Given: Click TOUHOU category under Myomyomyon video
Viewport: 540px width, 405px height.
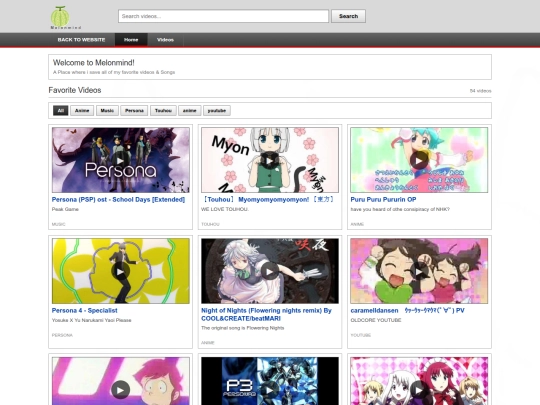Looking at the screenshot, I should coord(210,224).
